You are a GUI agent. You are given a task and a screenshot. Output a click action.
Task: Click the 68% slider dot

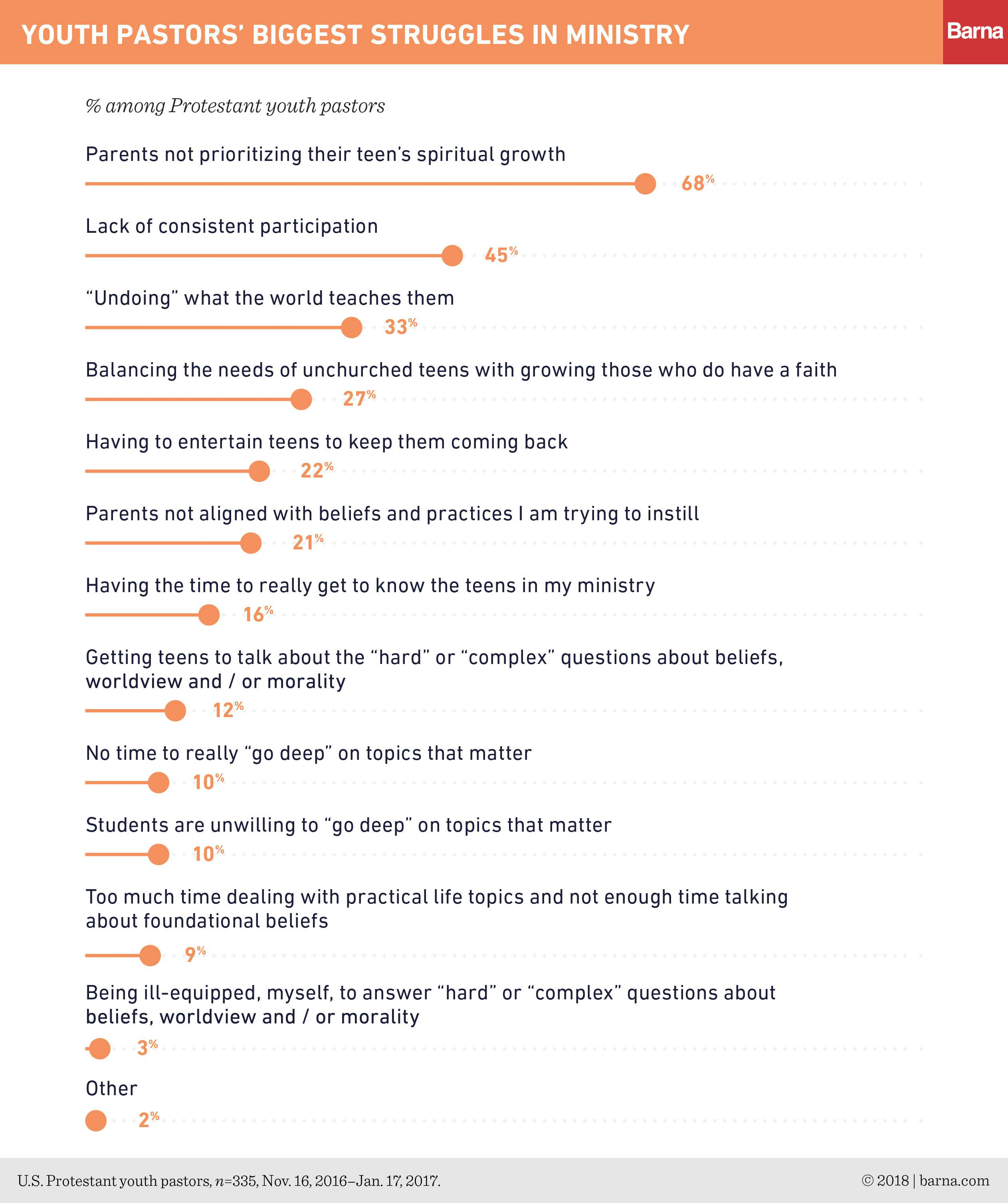click(646, 184)
